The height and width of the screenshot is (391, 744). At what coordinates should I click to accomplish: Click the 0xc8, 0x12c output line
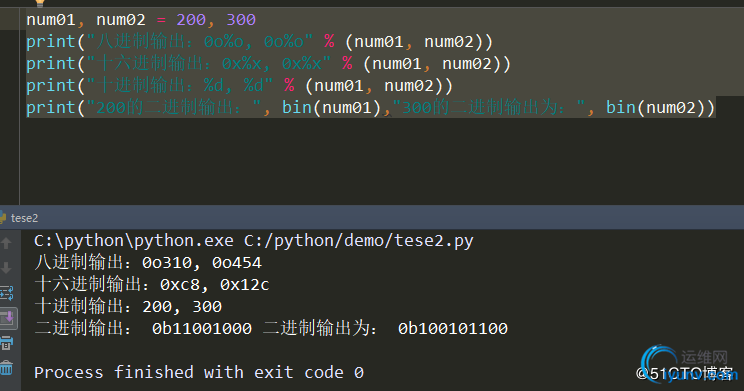[152, 284]
